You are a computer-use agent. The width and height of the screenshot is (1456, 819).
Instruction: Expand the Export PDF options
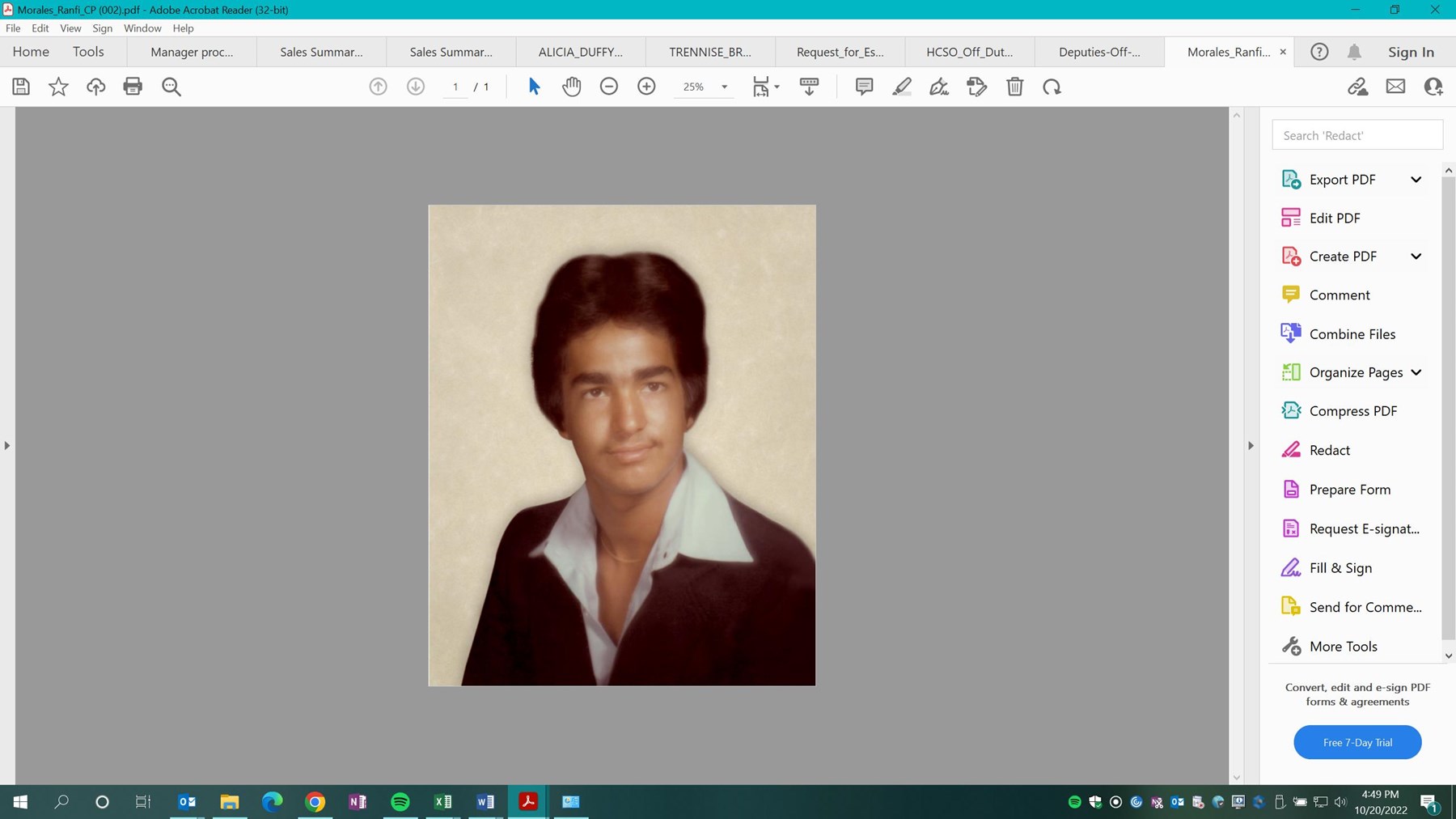(1416, 179)
